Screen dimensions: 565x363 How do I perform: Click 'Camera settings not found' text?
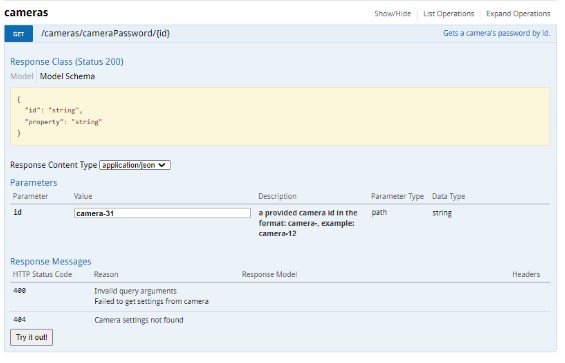click(x=139, y=320)
